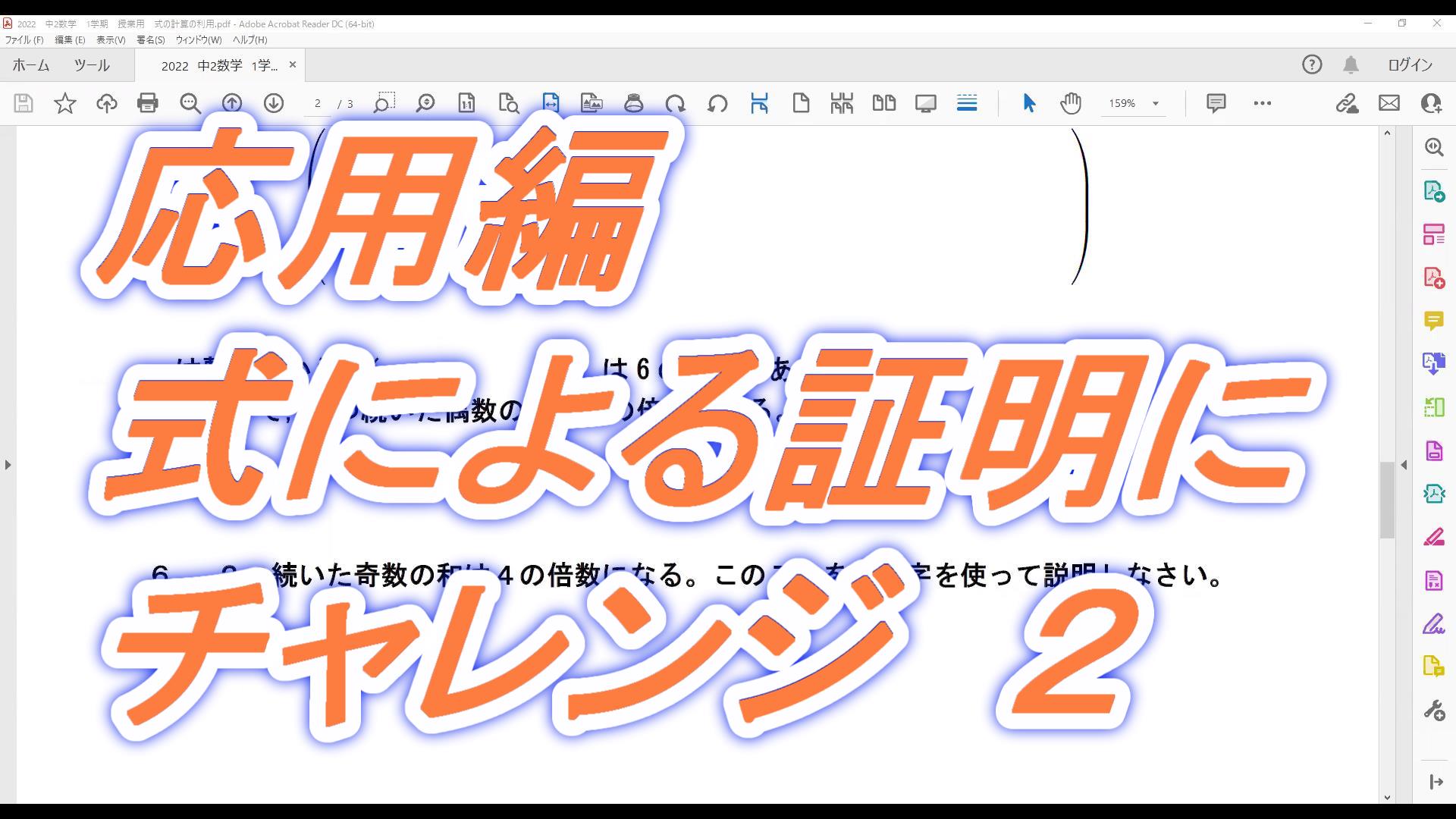Click the ツール Tools tab
Screen dimensions: 1456x819
(90, 65)
